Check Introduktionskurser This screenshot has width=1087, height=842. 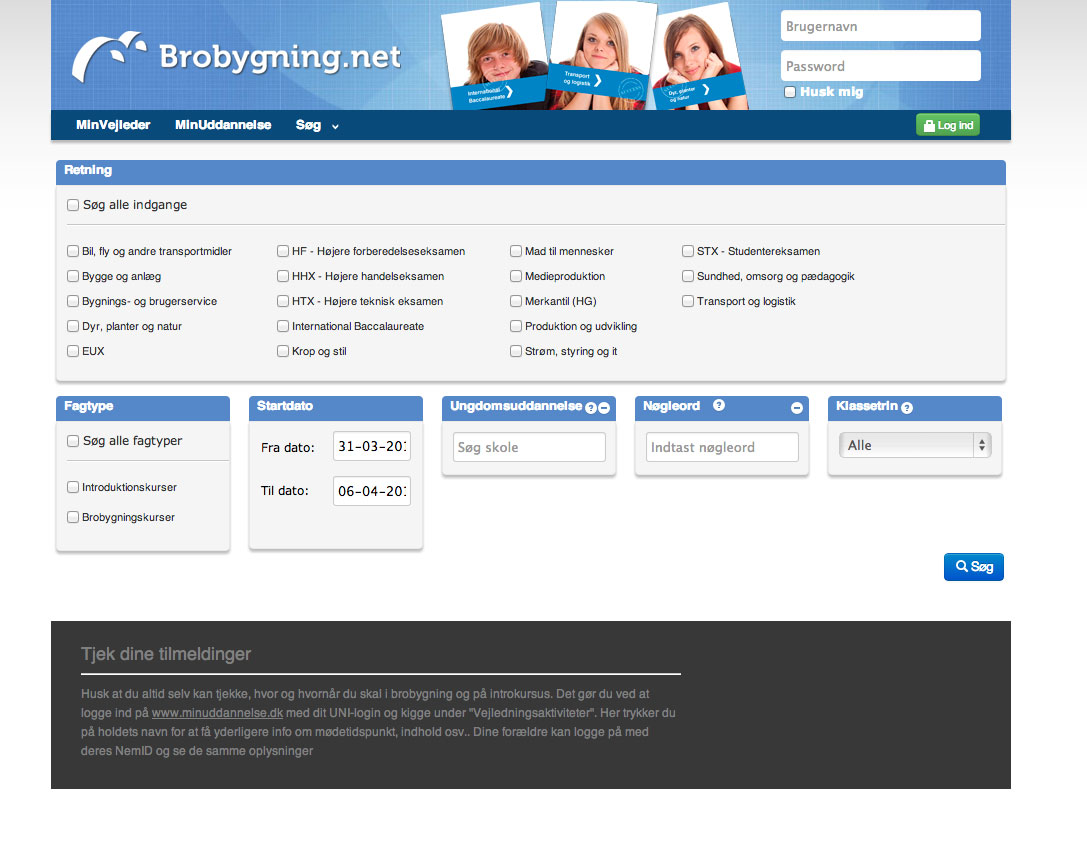73,487
